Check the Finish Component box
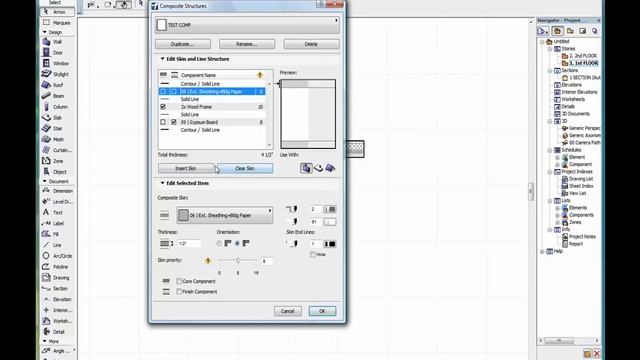This screenshot has width=640, height=360. (x=179, y=291)
